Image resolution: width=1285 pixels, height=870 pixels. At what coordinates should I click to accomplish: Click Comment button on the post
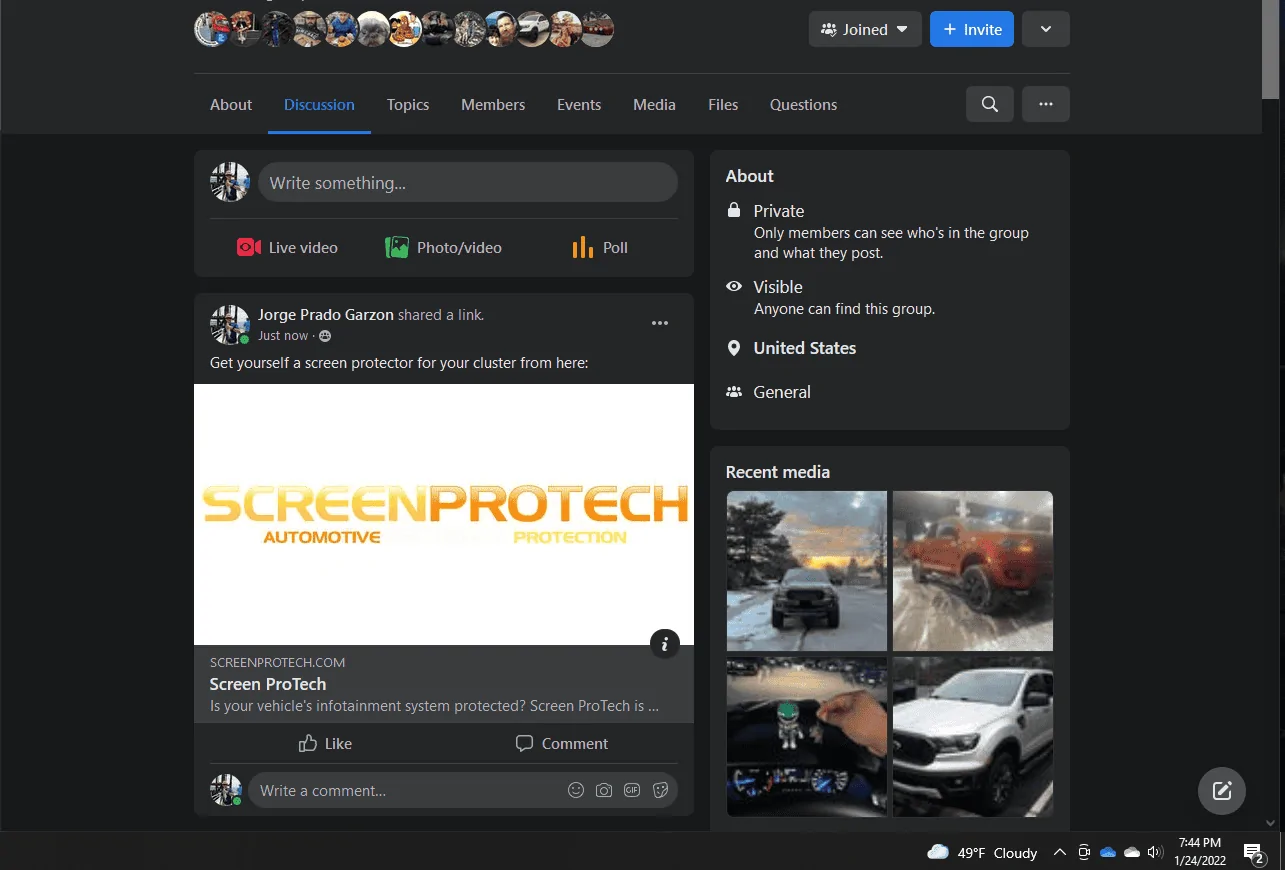(x=562, y=743)
